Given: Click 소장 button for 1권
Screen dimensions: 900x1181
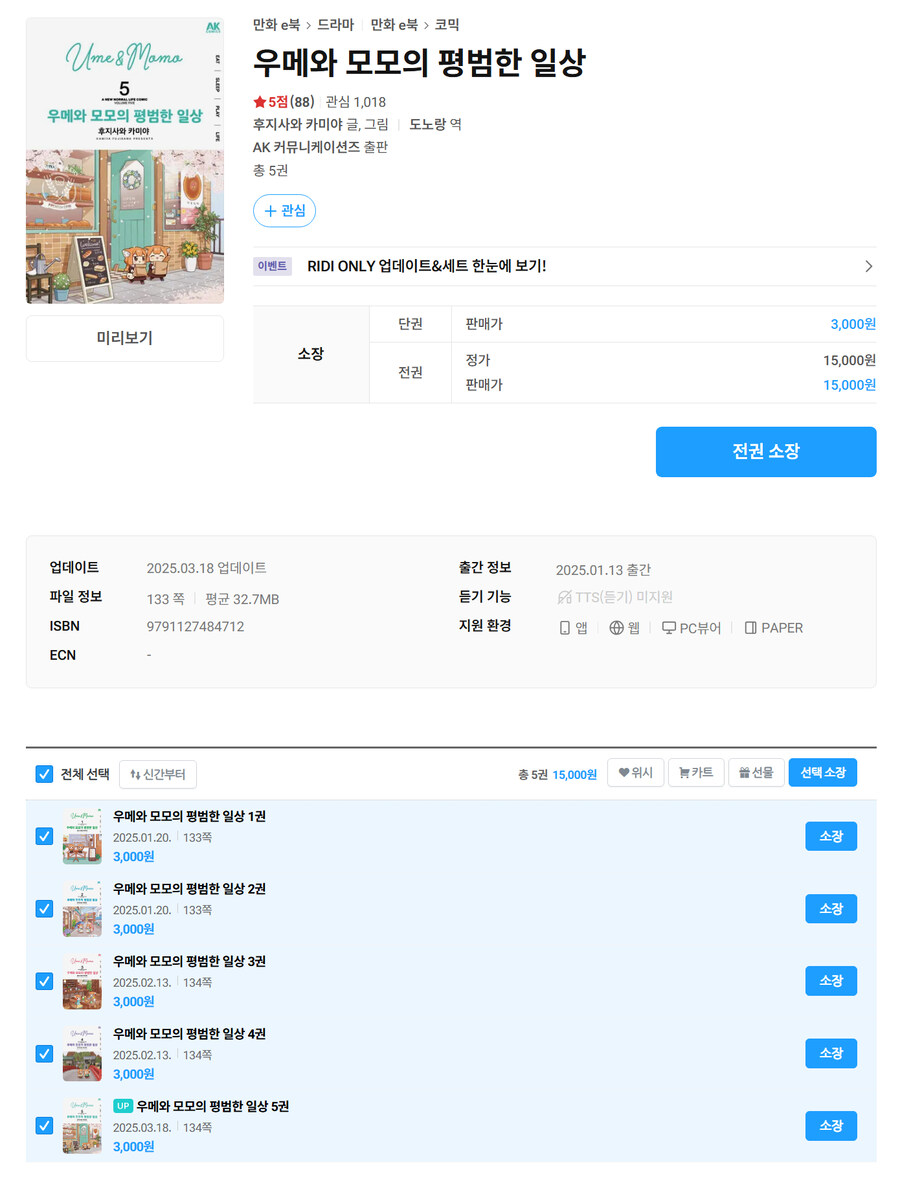Looking at the screenshot, I should point(831,836).
